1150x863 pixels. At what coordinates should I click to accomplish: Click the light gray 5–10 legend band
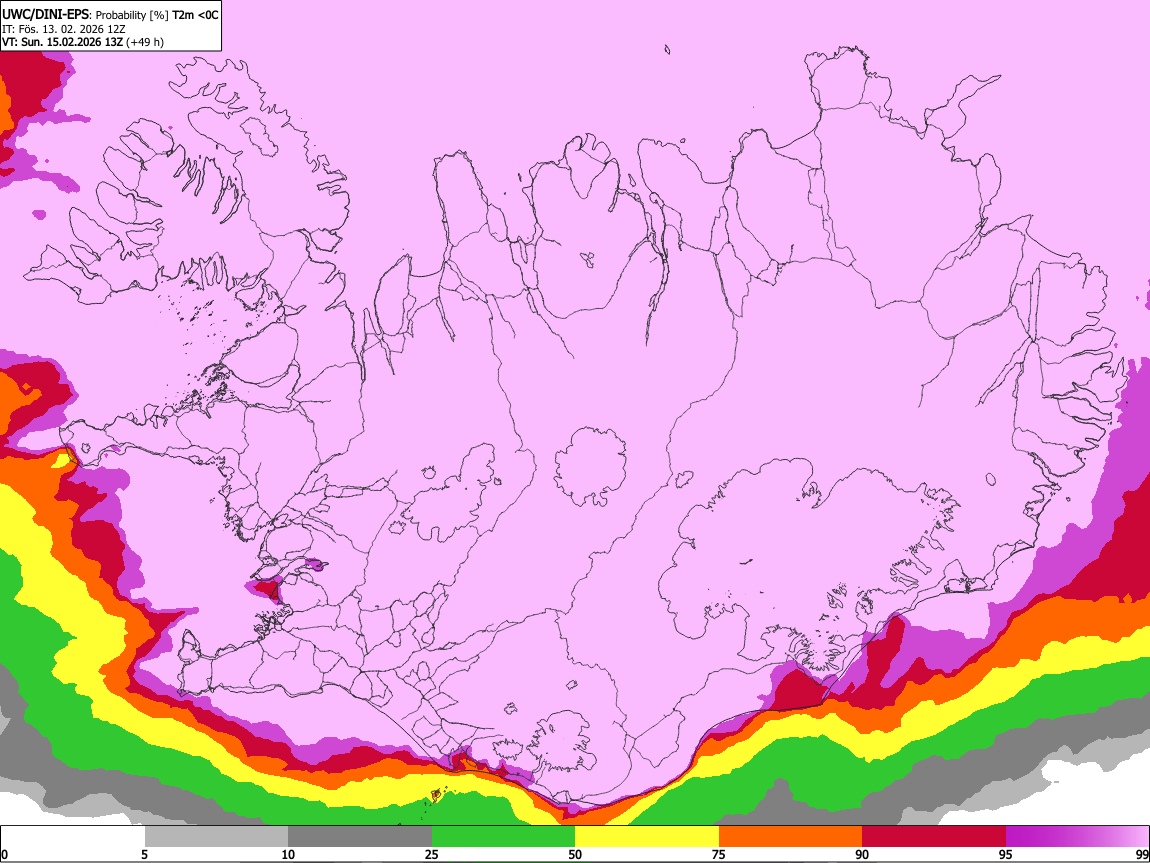pyautogui.click(x=216, y=837)
